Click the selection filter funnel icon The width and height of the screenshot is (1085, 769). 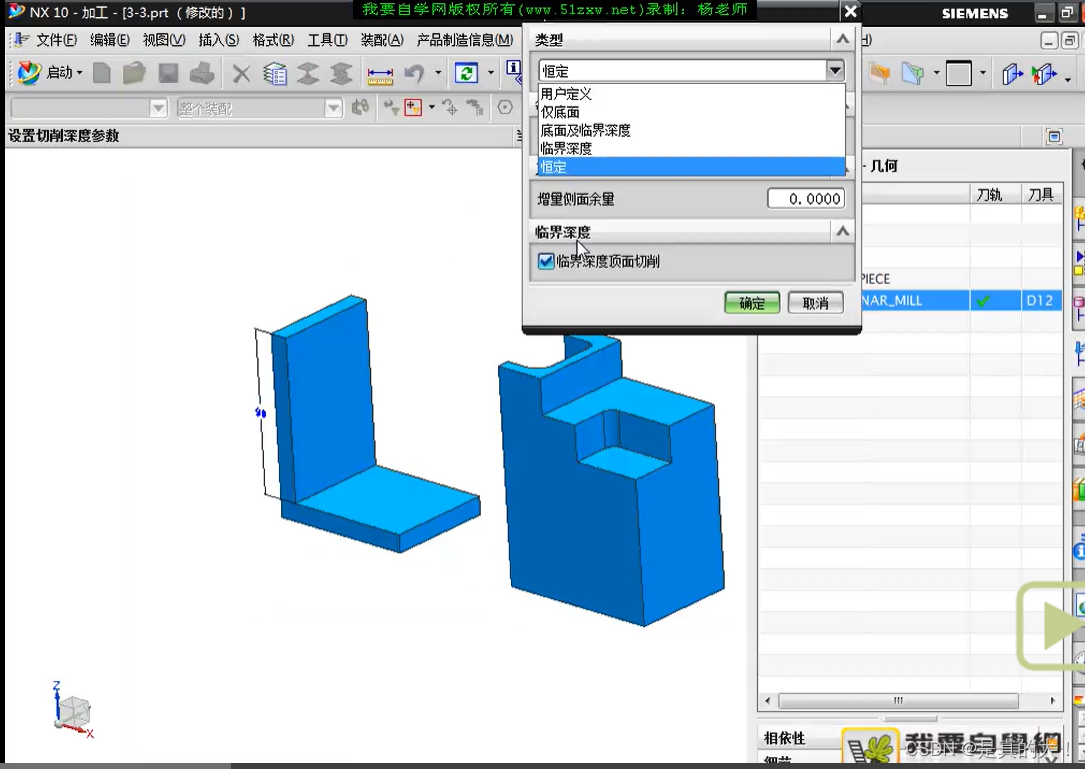[x=391, y=107]
